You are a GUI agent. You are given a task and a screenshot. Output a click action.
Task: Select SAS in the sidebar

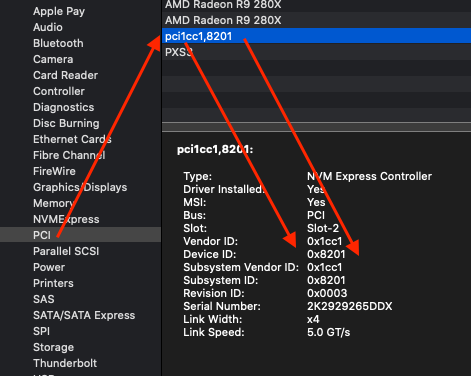(44, 299)
